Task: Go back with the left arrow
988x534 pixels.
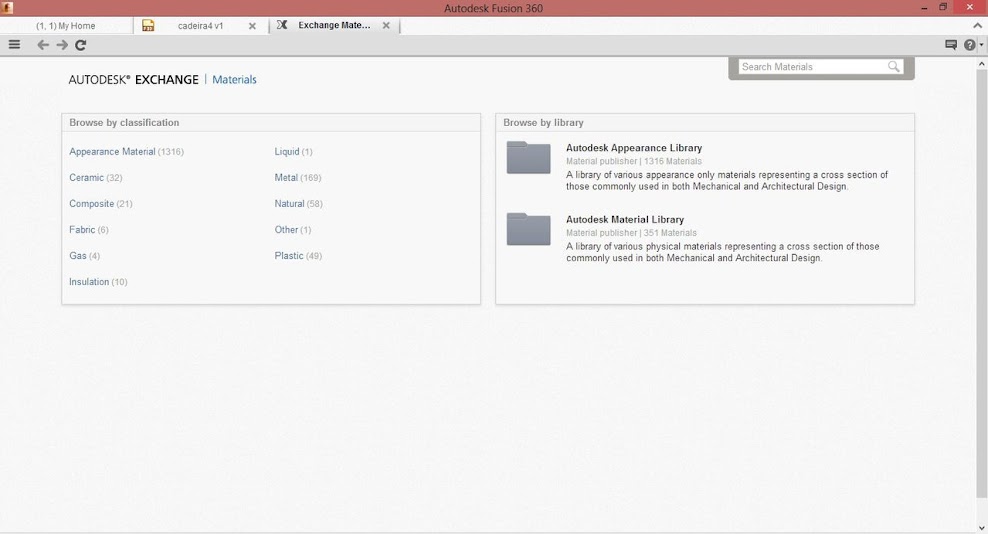Action: pos(42,45)
